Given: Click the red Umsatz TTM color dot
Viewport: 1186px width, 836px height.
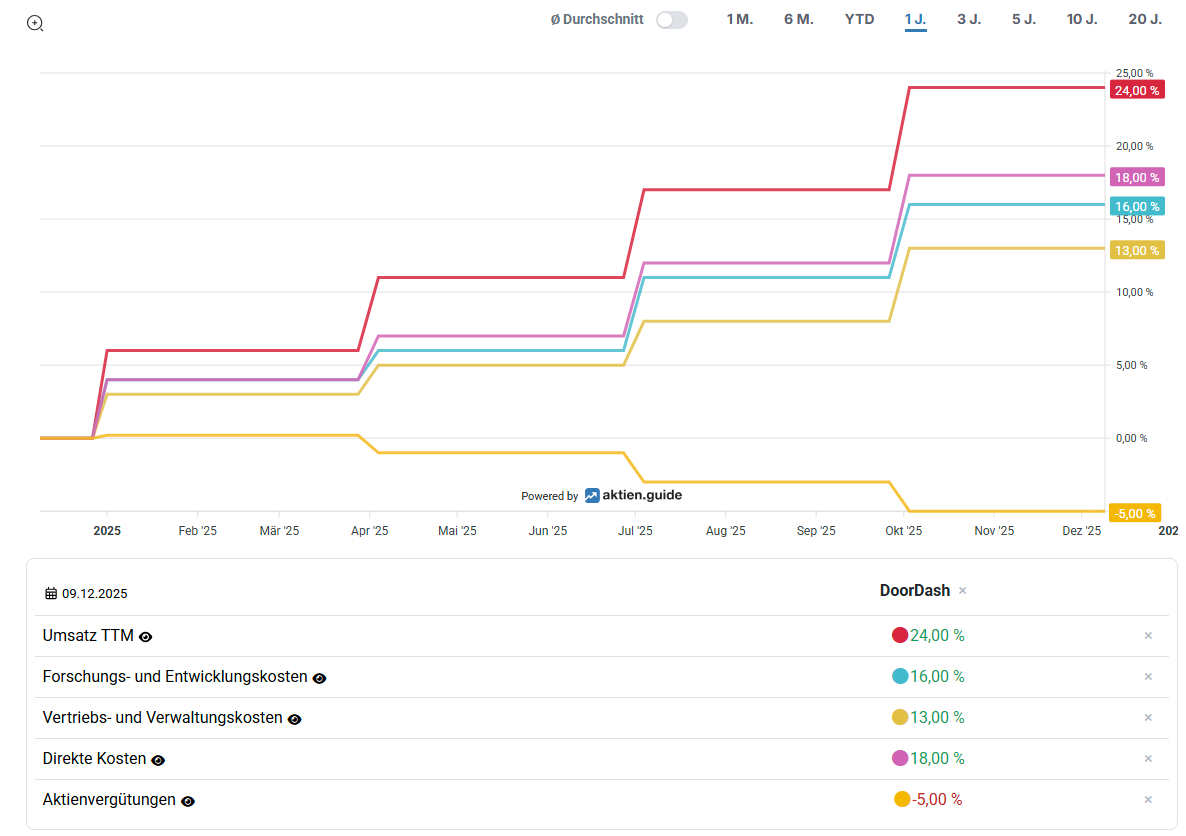Looking at the screenshot, I should 899,635.
